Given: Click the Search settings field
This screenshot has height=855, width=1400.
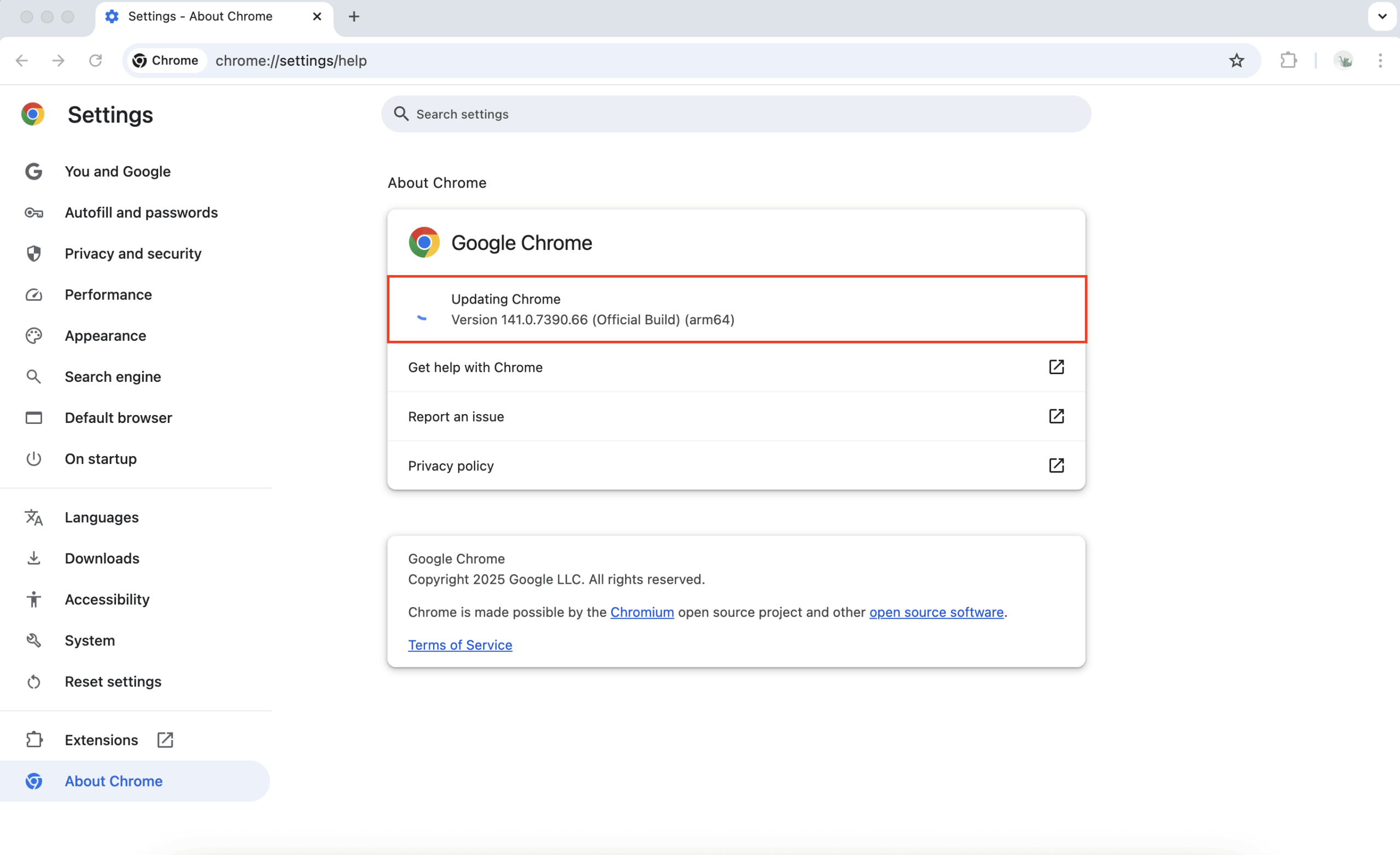Looking at the screenshot, I should pos(736,114).
